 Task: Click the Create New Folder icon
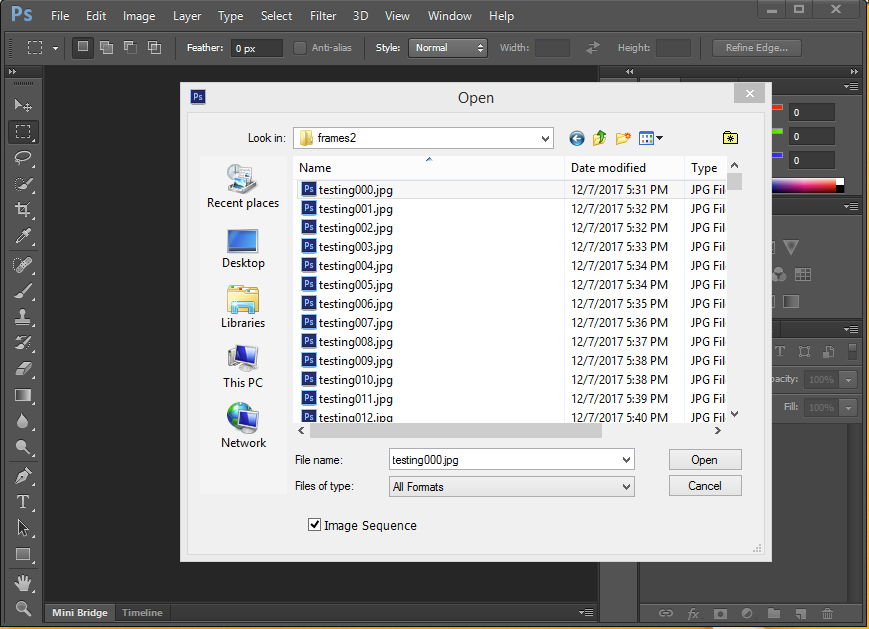point(623,138)
